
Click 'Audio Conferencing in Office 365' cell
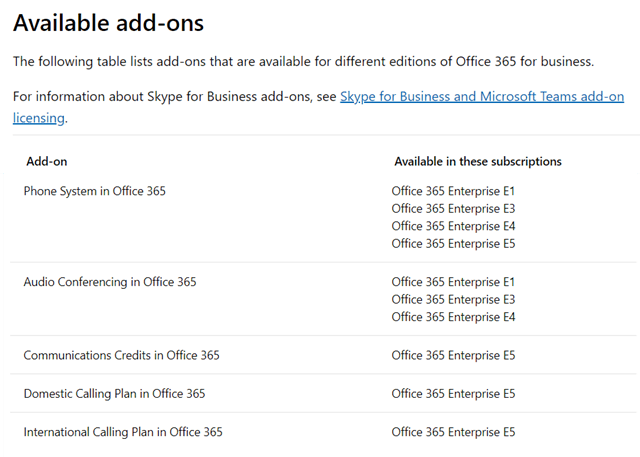pos(110,282)
